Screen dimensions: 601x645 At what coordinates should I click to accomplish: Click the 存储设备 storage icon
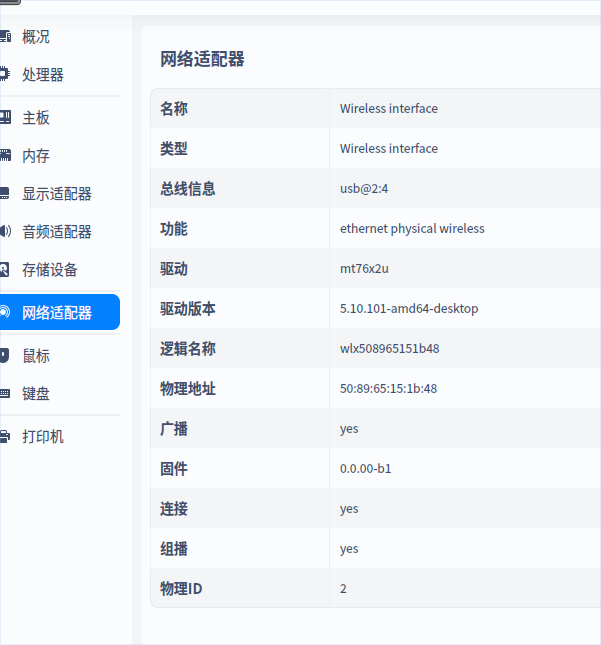pyautogui.click(x=5, y=269)
